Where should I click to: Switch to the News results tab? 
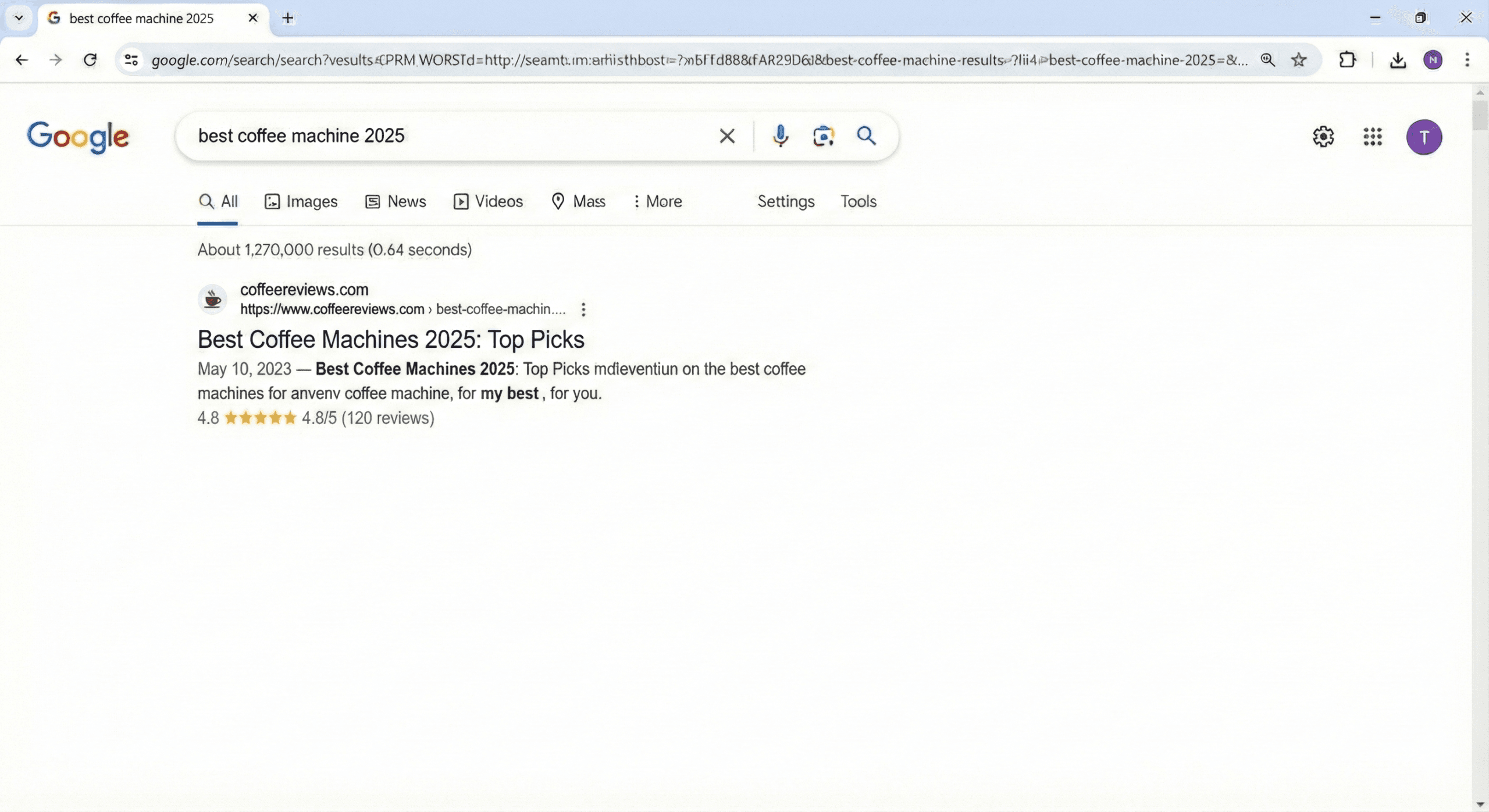(x=396, y=201)
